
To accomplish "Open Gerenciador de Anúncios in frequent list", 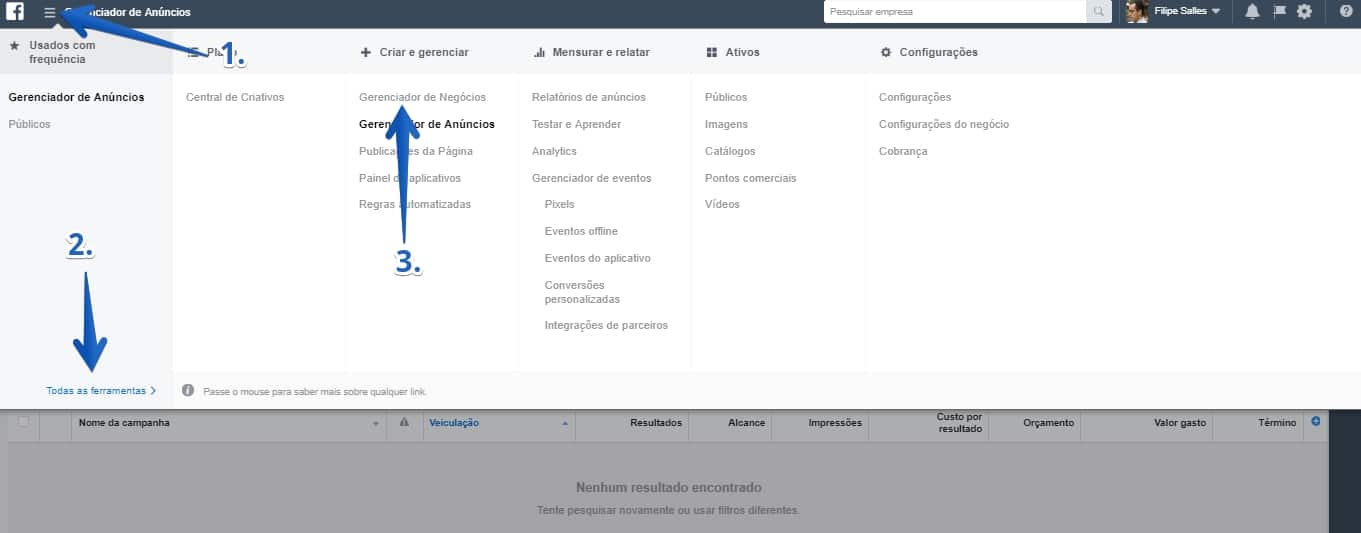I will pyautogui.click(x=76, y=97).
